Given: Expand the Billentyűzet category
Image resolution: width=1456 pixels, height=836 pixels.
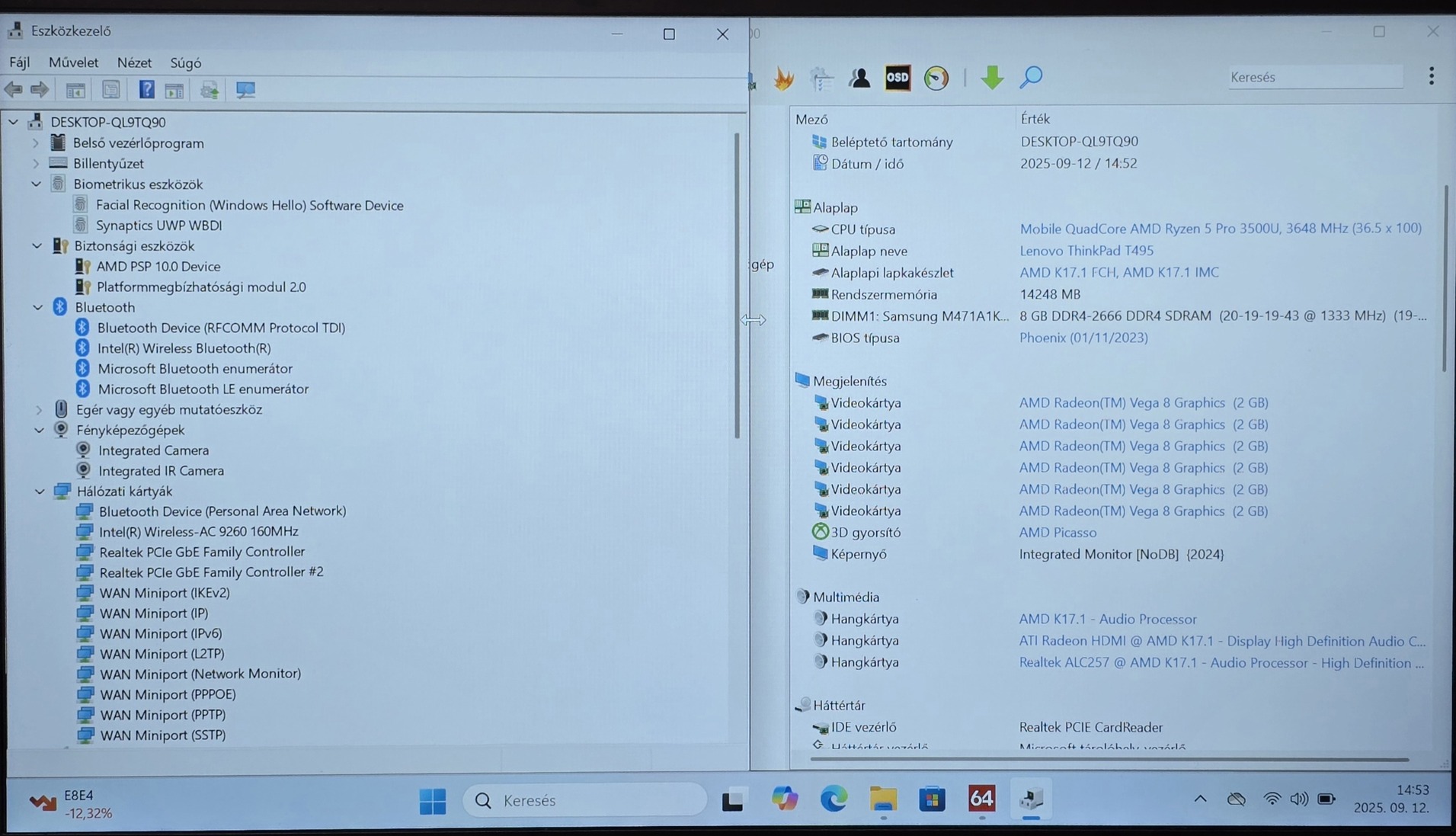Looking at the screenshot, I should point(36,163).
